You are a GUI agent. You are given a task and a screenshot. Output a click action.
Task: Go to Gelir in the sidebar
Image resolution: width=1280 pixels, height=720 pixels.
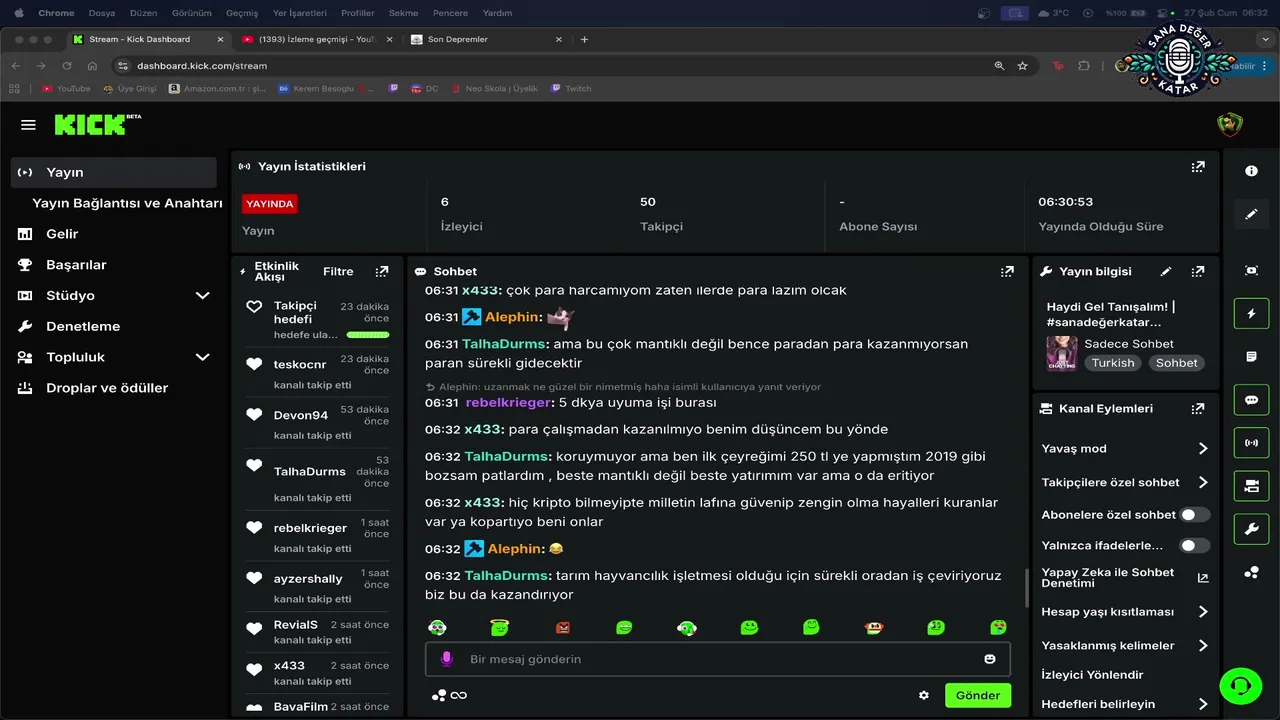[x=62, y=234]
